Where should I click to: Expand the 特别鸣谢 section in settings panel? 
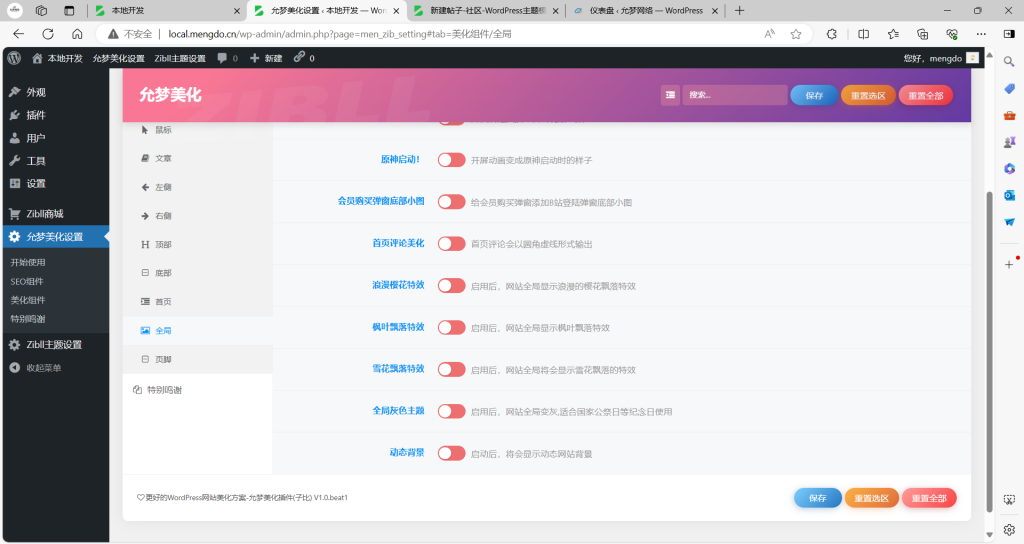tap(164, 390)
